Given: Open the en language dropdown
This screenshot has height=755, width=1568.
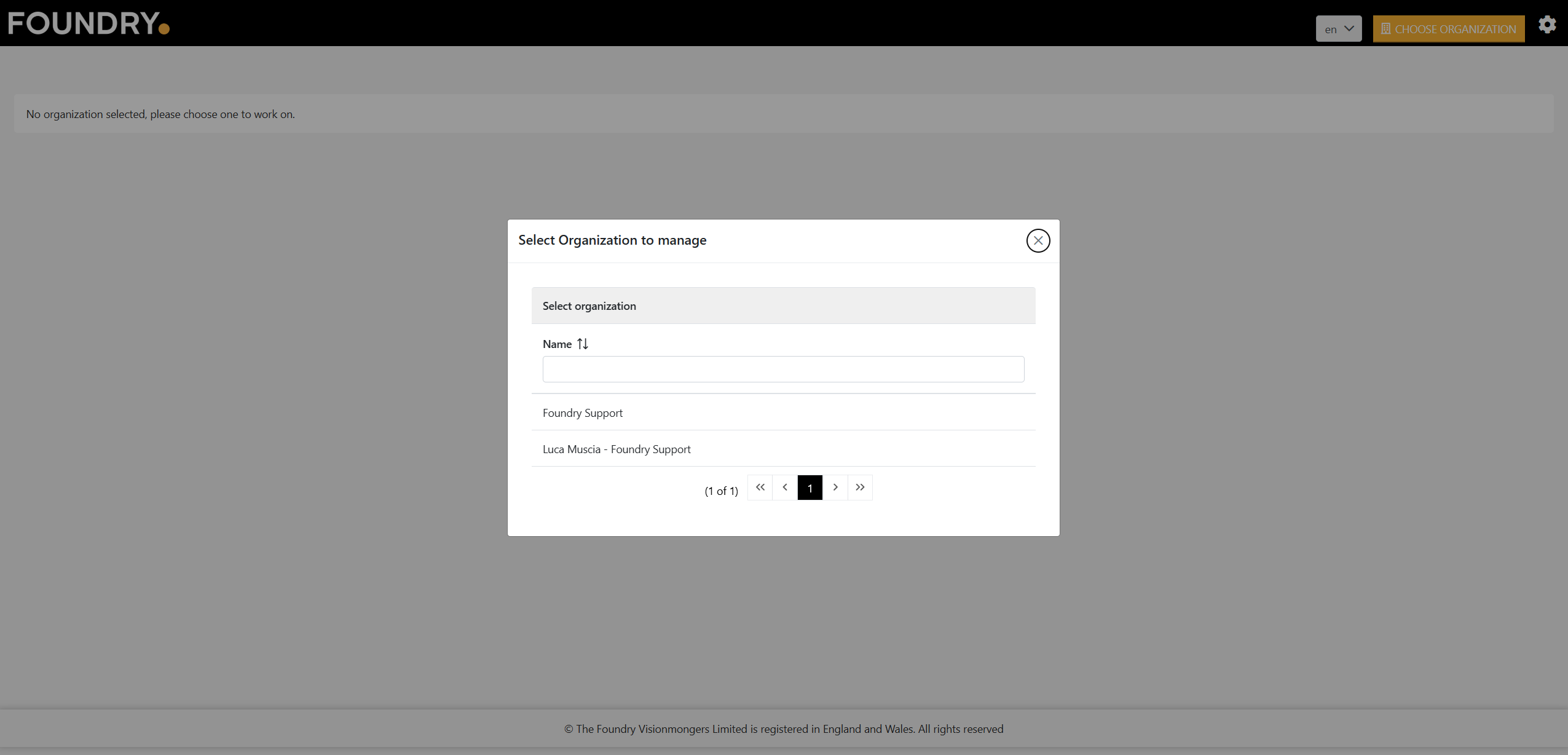Looking at the screenshot, I should point(1339,29).
